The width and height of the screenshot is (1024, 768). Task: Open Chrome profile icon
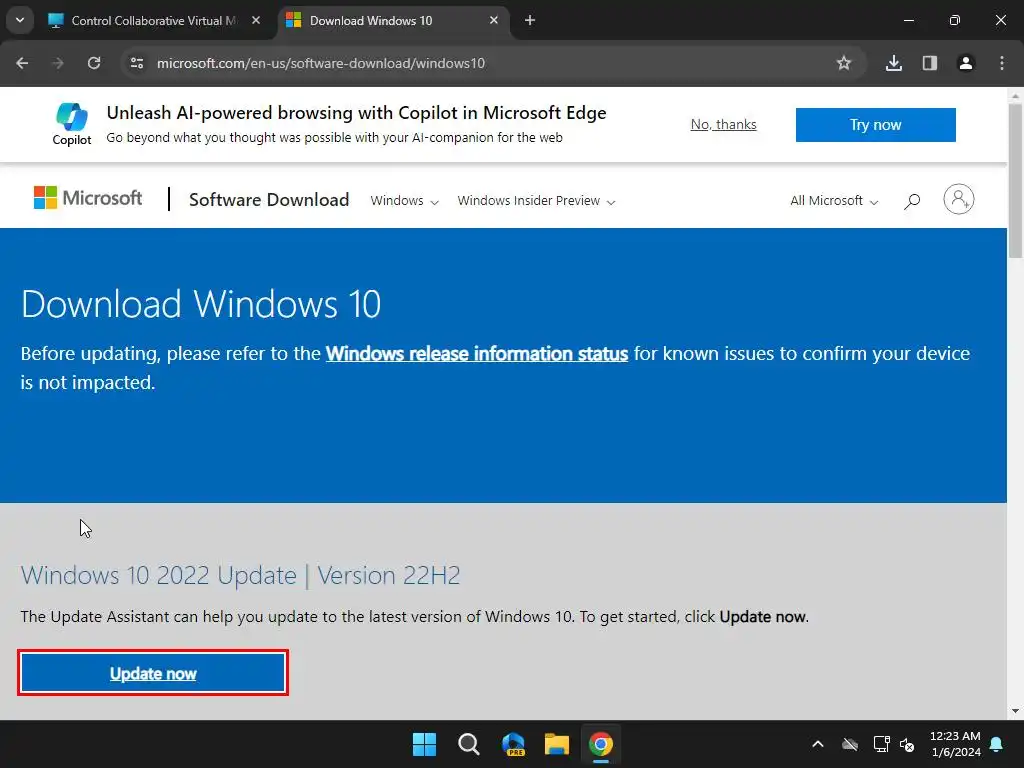pos(965,63)
